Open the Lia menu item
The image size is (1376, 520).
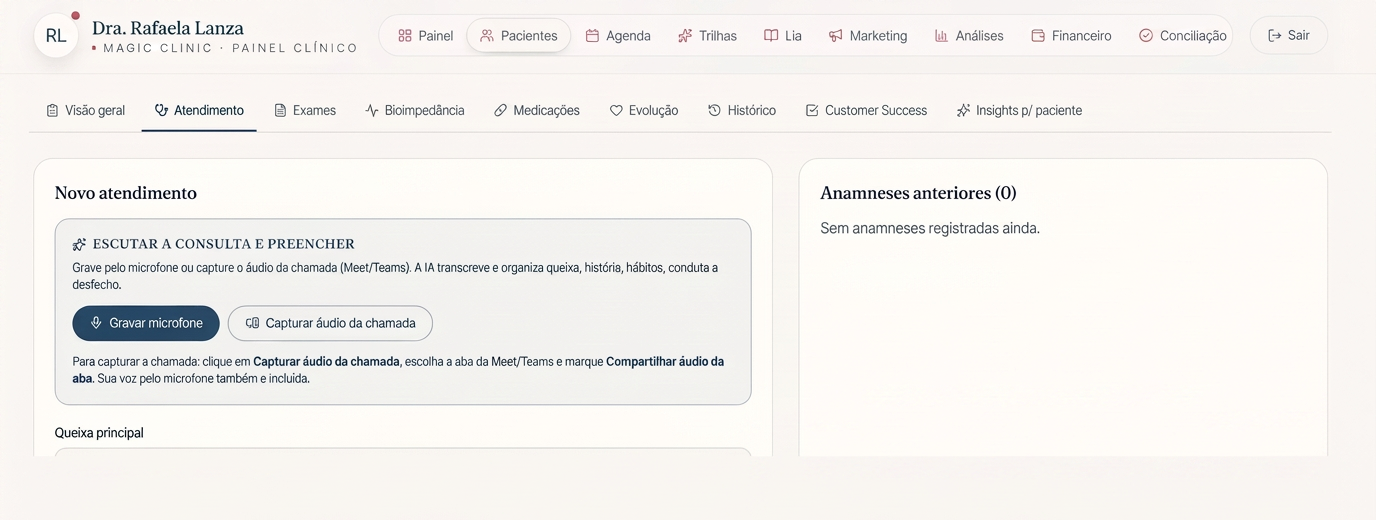click(x=783, y=36)
